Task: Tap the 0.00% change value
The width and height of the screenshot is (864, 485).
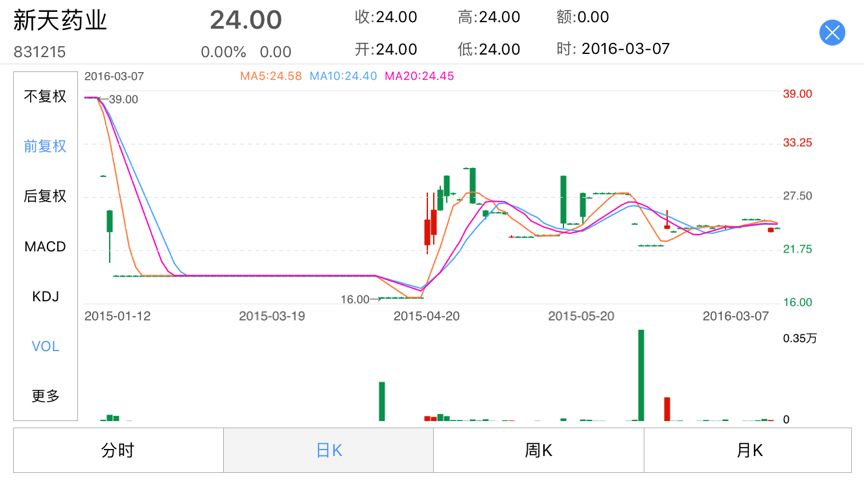Action: [x=223, y=52]
